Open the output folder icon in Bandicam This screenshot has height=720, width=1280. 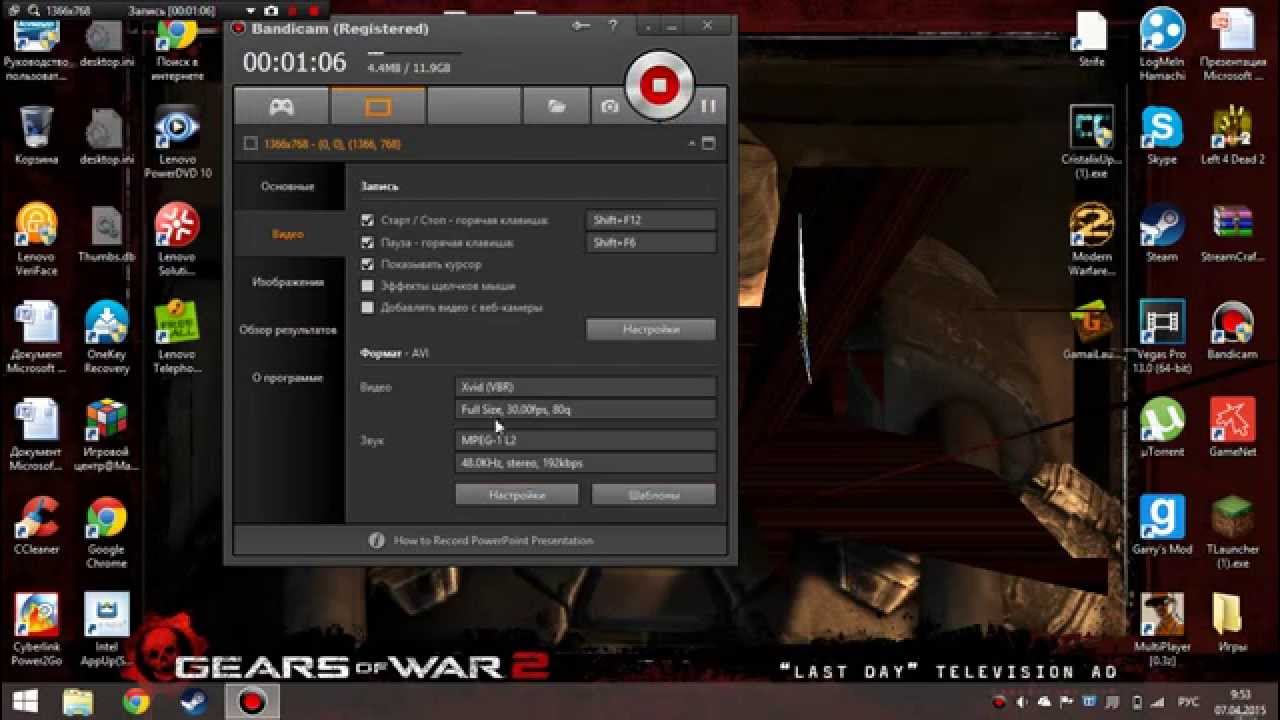point(557,106)
